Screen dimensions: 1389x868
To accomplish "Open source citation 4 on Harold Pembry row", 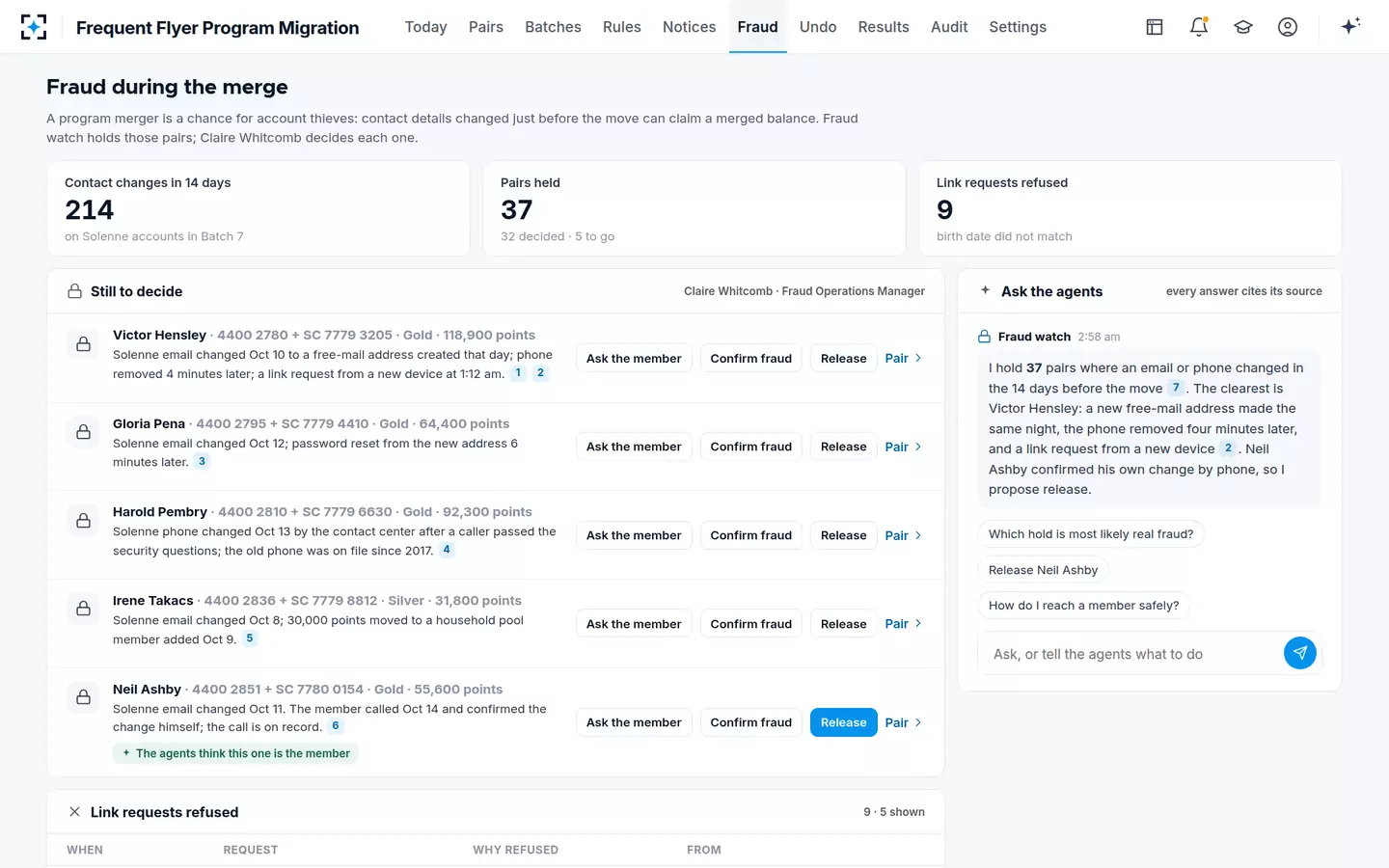I will 447,550.
